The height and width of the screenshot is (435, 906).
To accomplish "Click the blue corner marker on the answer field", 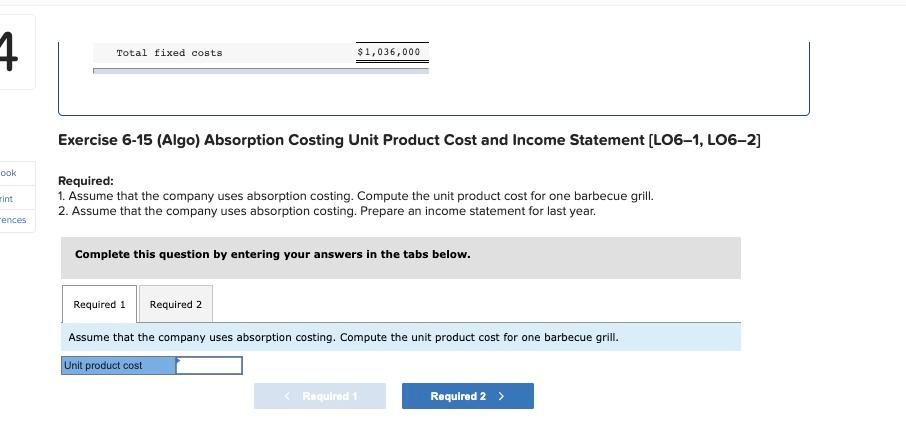I will 179,361.
